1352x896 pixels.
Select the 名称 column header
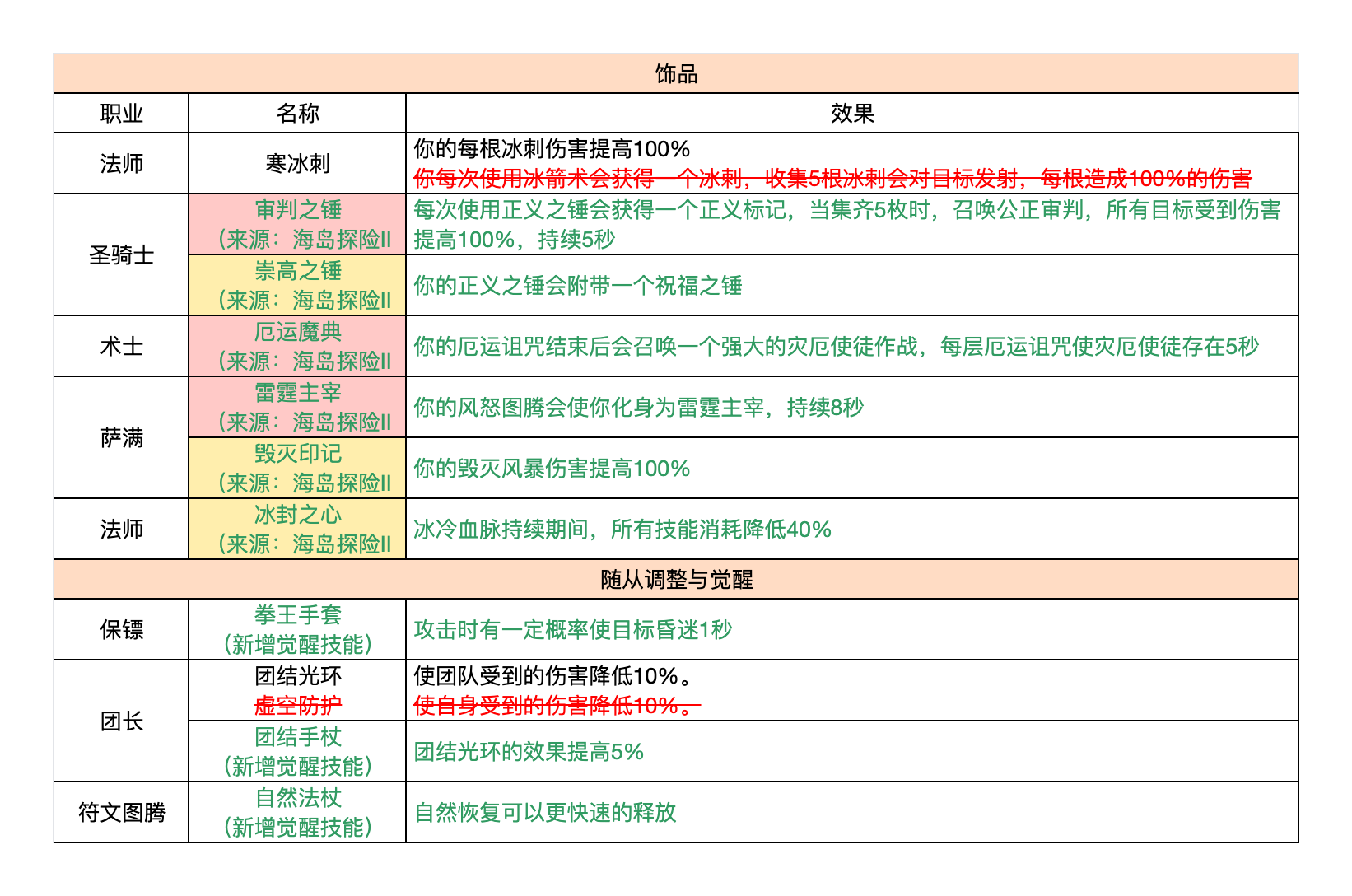coord(297,114)
